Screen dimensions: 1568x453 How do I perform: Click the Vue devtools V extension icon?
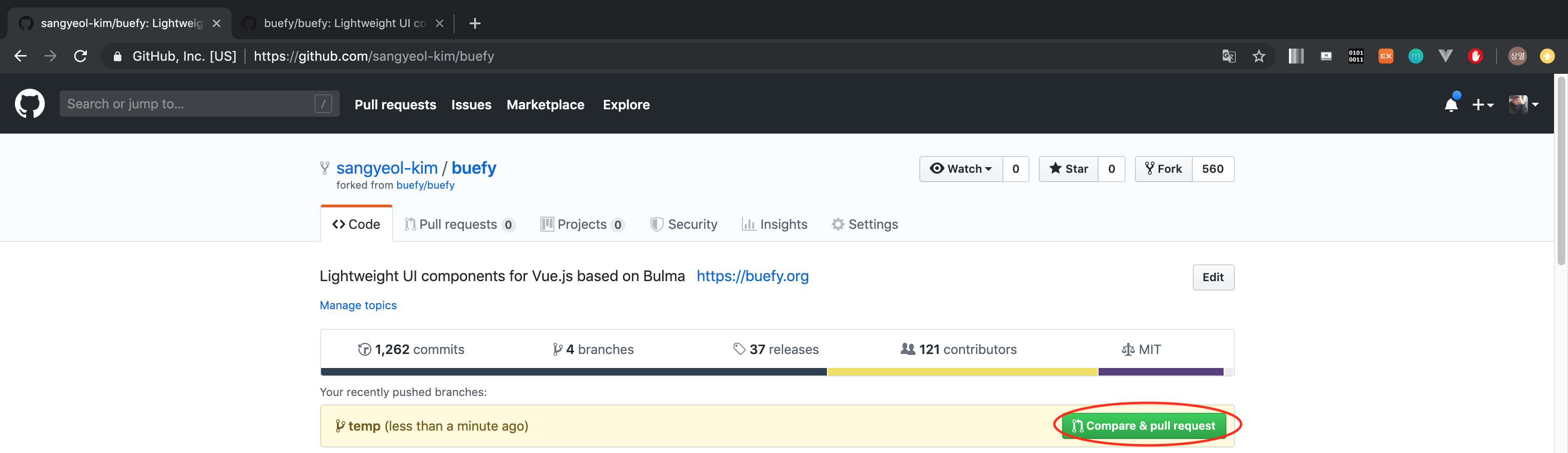[1445, 56]
